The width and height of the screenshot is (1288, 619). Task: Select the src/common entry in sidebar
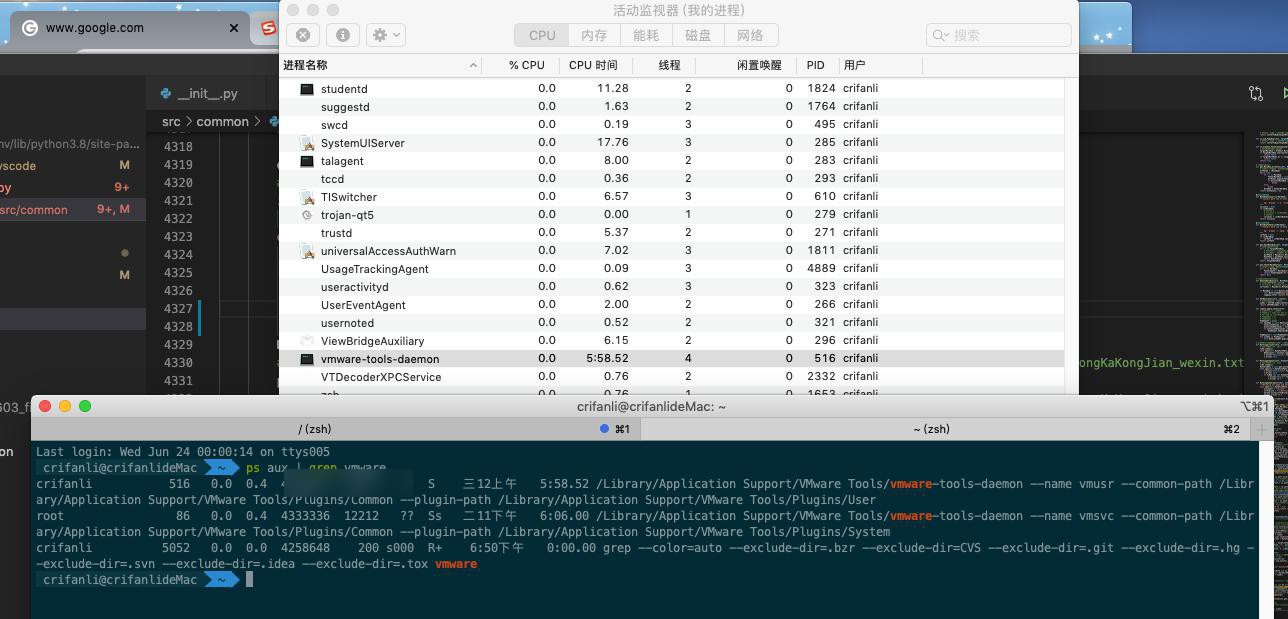(72, 210)
